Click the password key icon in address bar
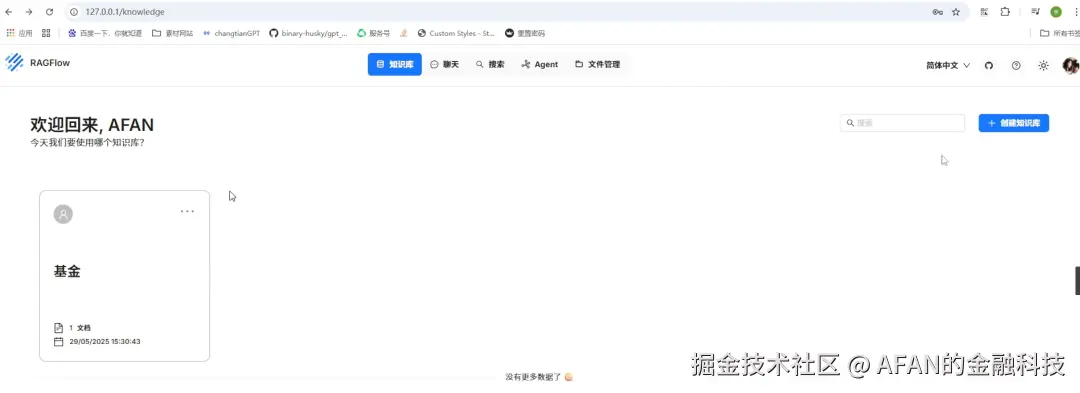 tap(937, 12)
